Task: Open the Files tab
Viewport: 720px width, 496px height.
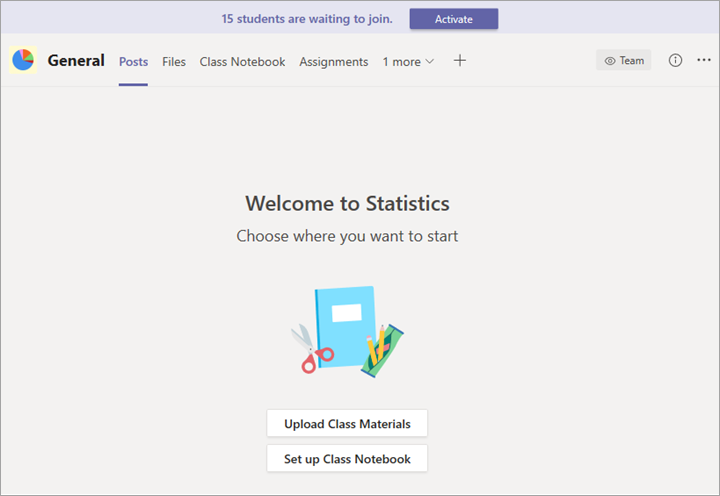Action: point(174,62)
